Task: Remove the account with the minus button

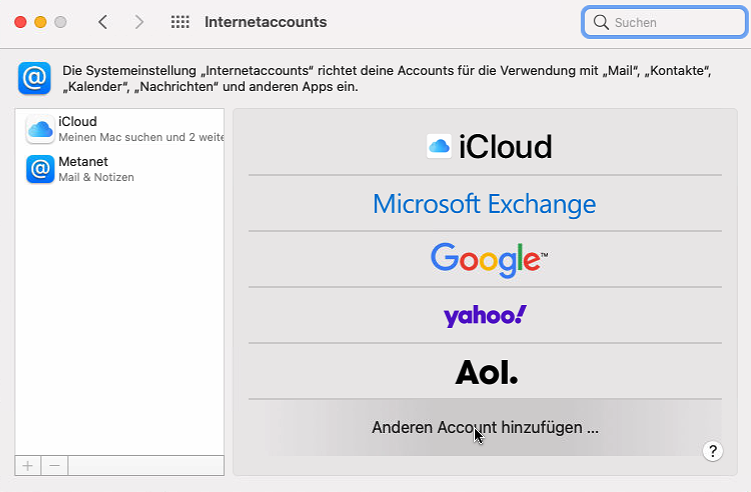Action: tap(55, 465)
